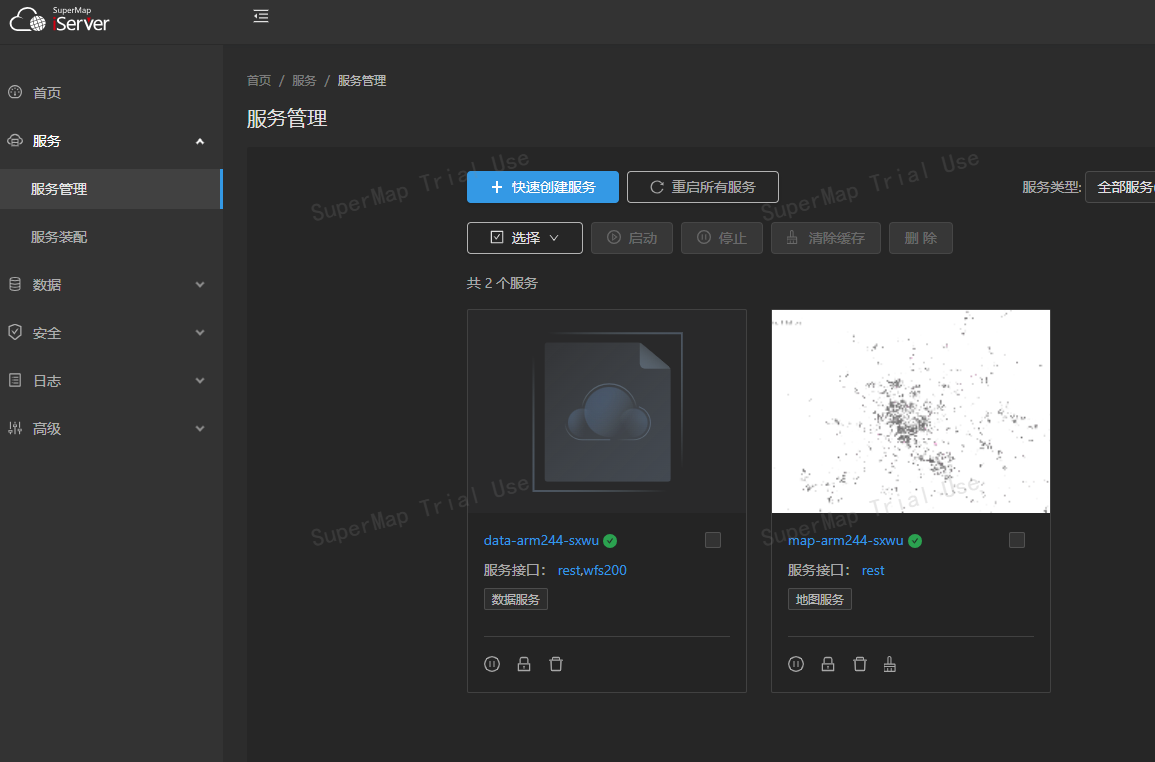This screenshot has width=1155, height=762.
Task: Delete map-arm244-sxwu using its trash icon
Action: tap(859, 664)
